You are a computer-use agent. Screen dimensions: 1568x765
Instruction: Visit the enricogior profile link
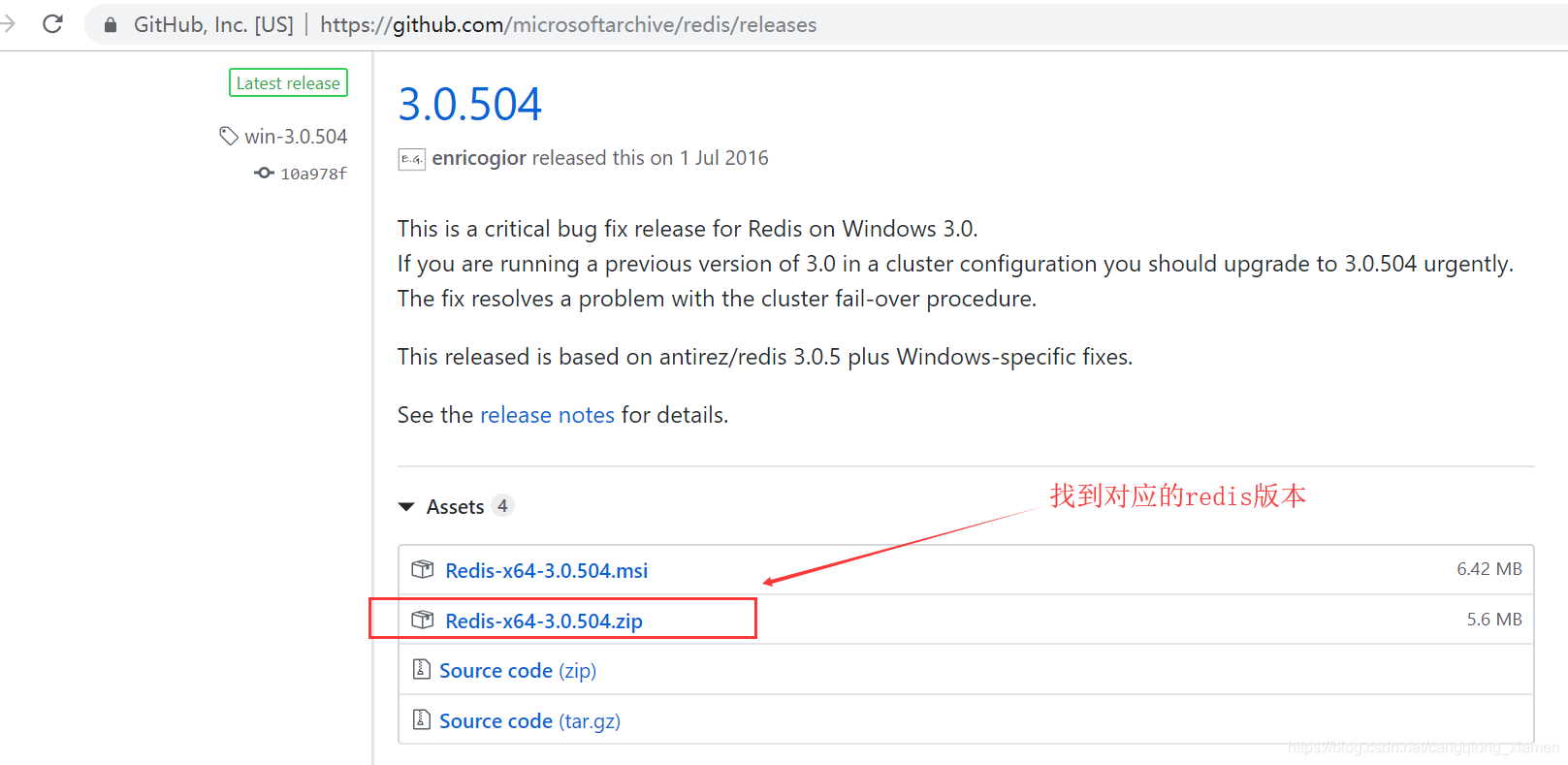pos(479,158)
